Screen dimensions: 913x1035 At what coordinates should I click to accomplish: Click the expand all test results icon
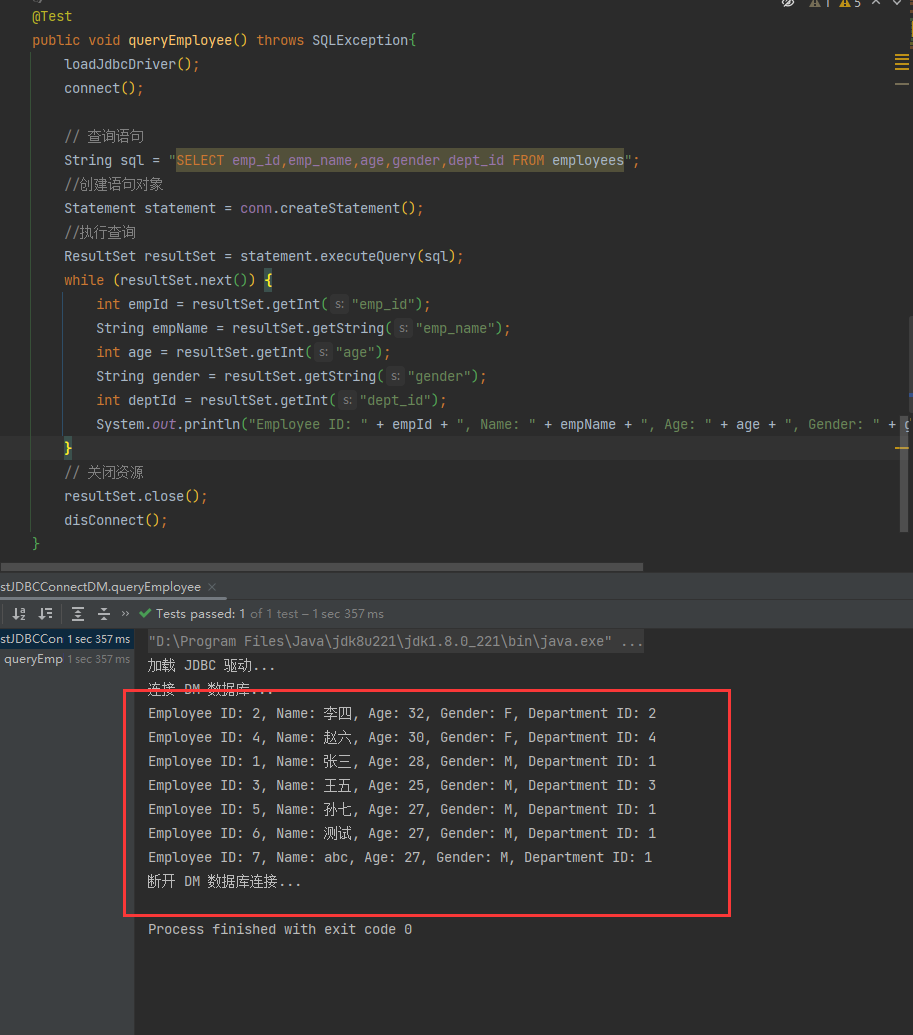click(78, 614)
